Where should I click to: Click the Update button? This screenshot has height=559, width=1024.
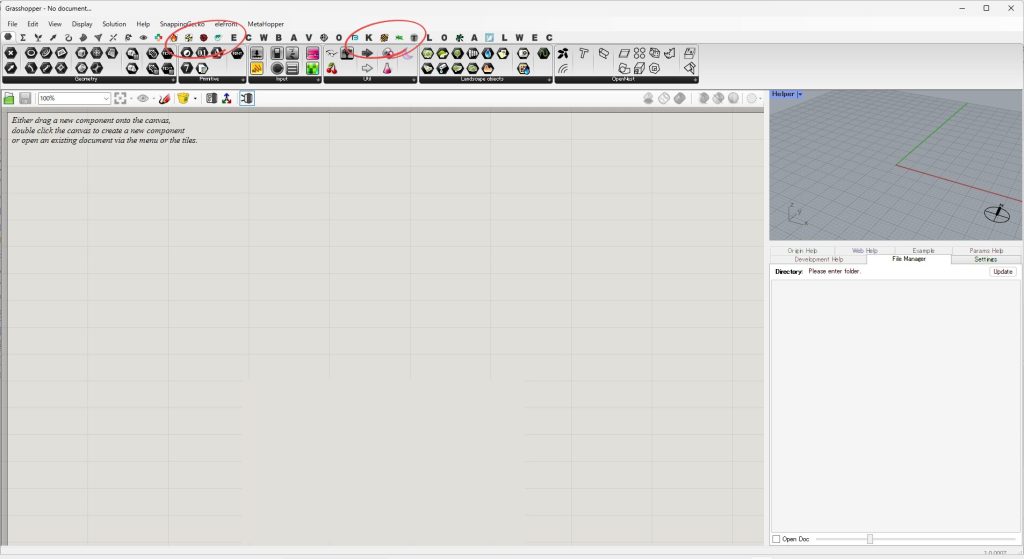point(1002,271)
